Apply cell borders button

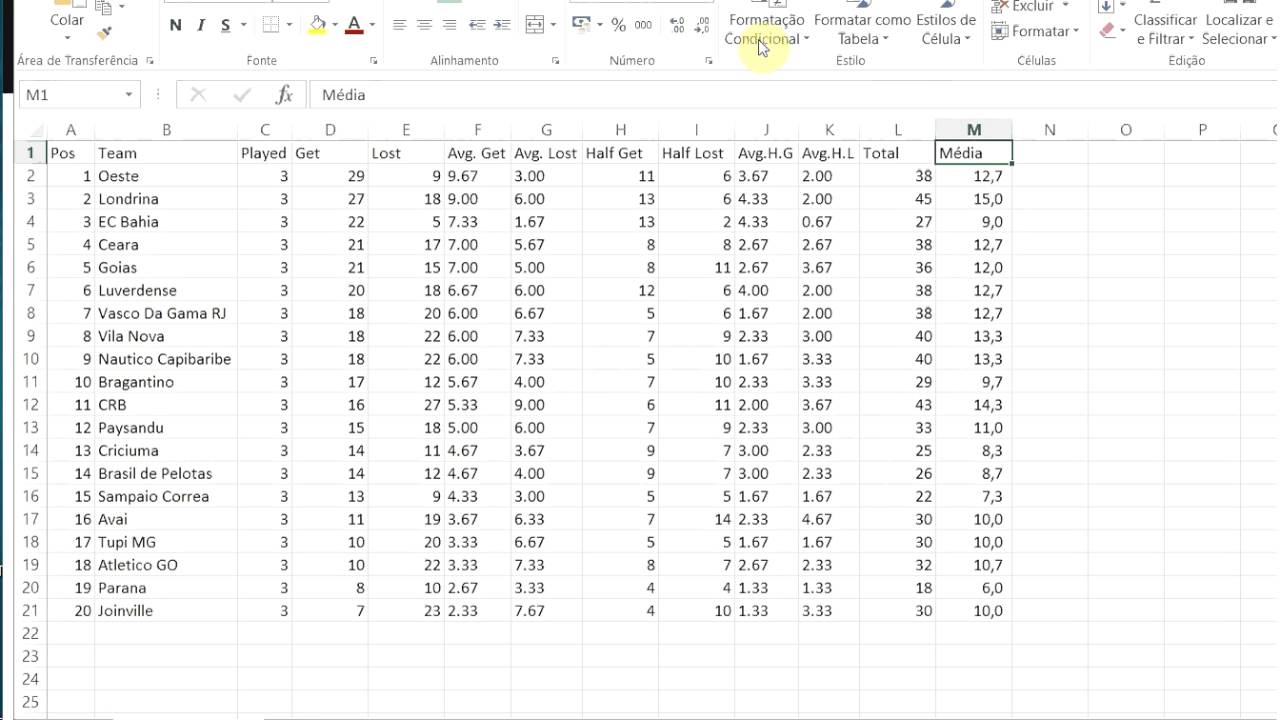click(x=271, y=25)
